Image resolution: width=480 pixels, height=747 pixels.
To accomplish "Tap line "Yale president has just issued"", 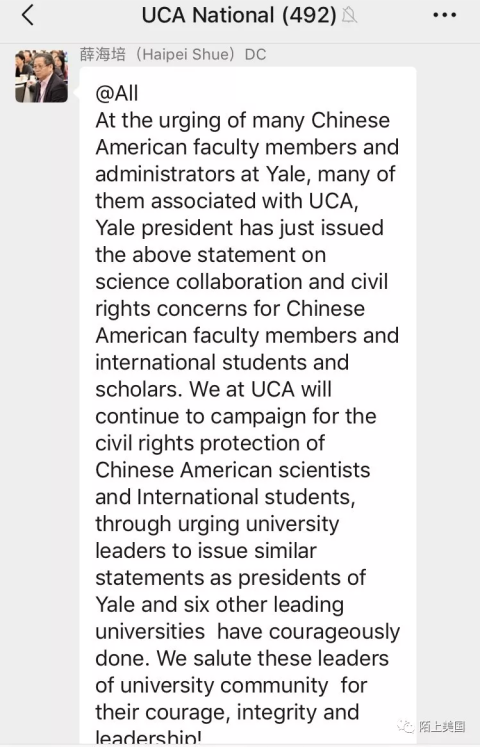I will point(240,228).
